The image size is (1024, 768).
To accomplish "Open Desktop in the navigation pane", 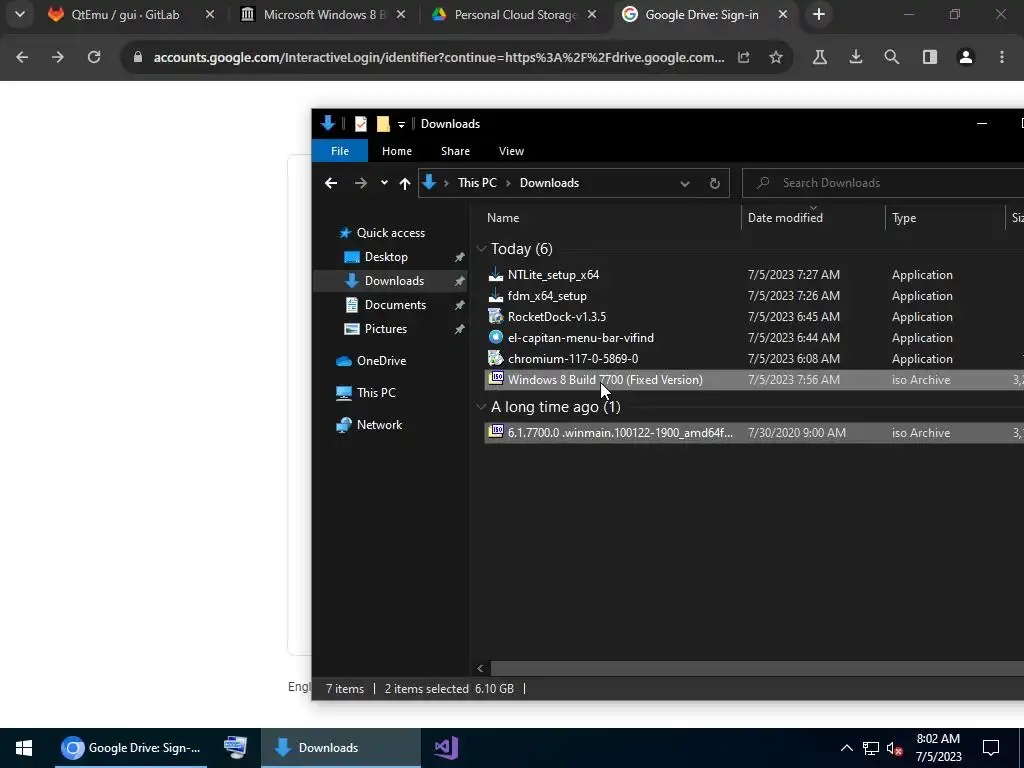I will (x=386, y=257).
